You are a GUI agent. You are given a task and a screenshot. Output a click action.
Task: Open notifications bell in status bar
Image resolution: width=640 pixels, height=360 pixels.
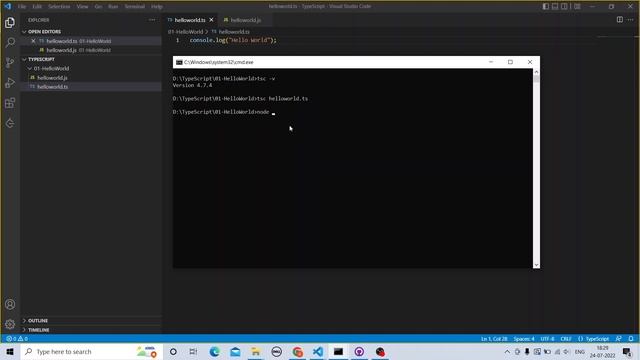point(631,339)
